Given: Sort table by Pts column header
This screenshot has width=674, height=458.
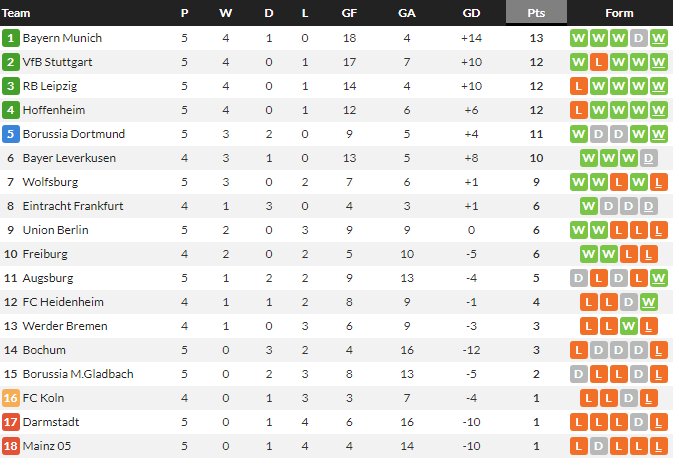Looking at the screenshot, I should [x=536, y=13].
